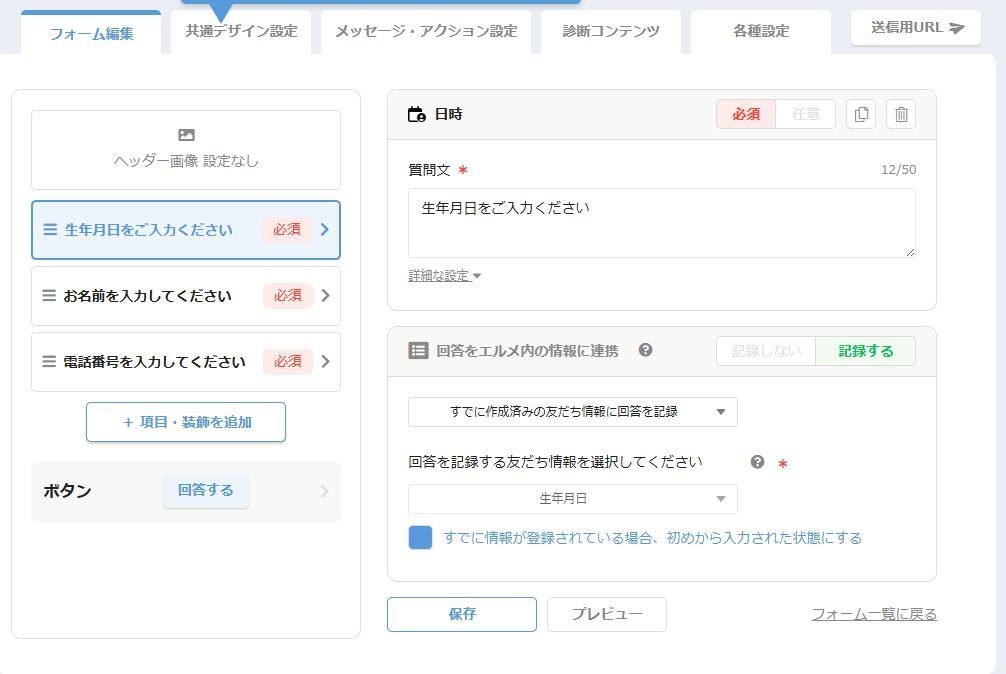This screenshot has width=1006, height=674.
Task: Expand chevron of 生年月日をご入力ください item
Action: pyautogui.click(x=325, y=230)
